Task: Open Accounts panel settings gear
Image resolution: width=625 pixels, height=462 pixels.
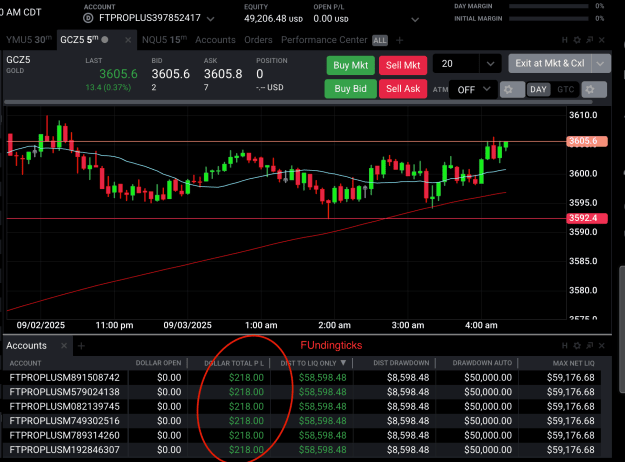Action: pyautogui.click(x=577, y=346)
